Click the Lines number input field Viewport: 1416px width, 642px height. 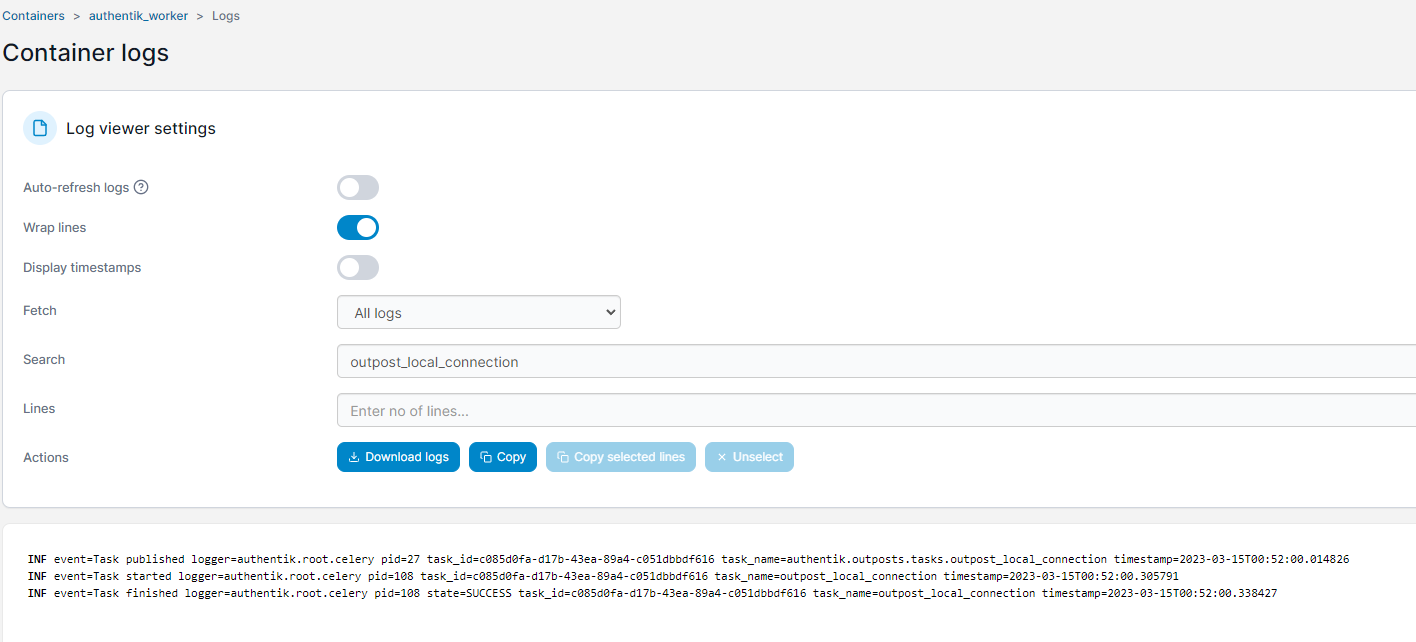700,410
